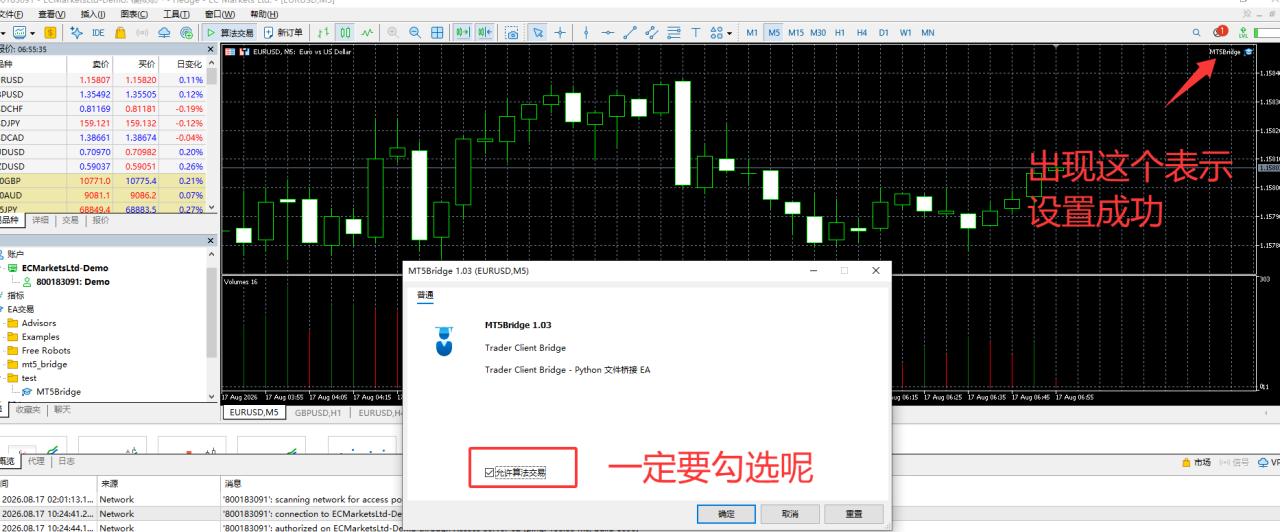This screenshot has height=532, width=1280.
Task: Select the D1 timeframe
Action: (884, 33)
